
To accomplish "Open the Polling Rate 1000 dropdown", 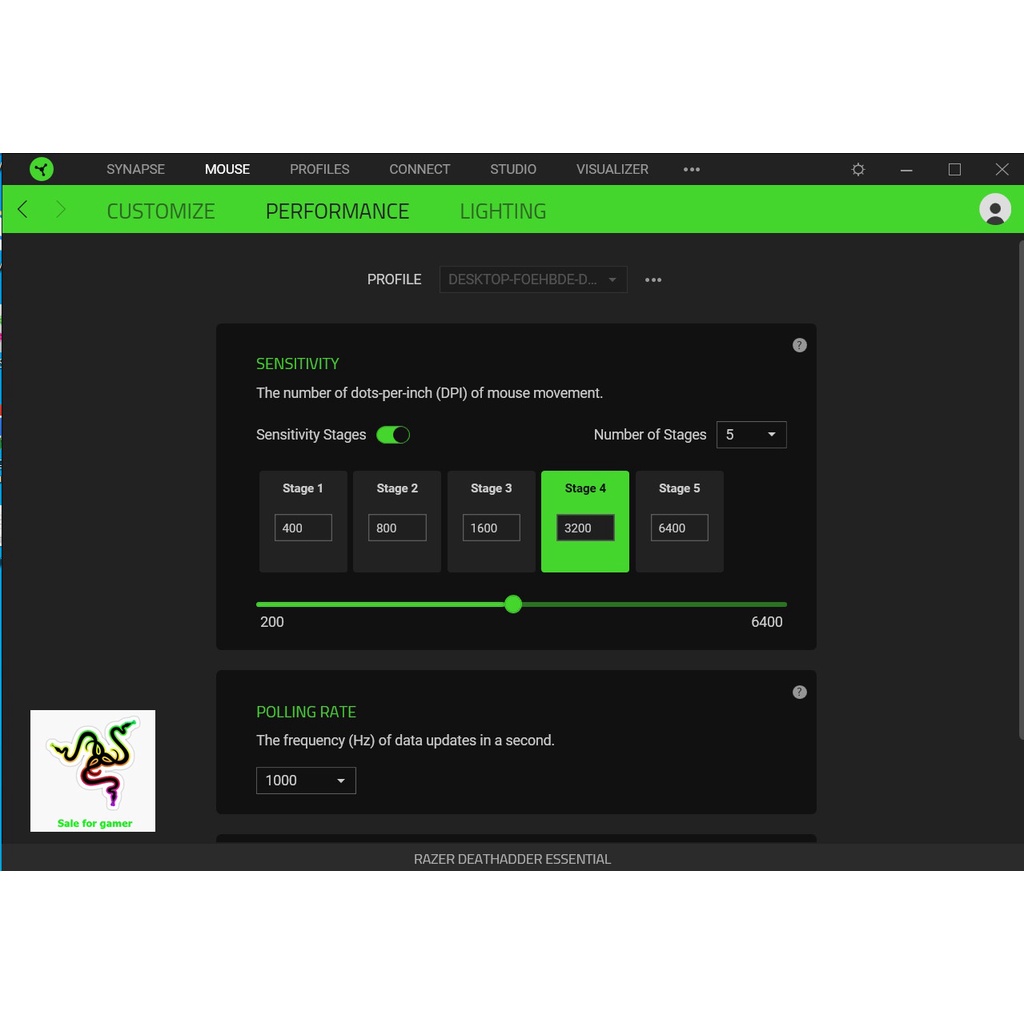I will [x=306, y=780].
